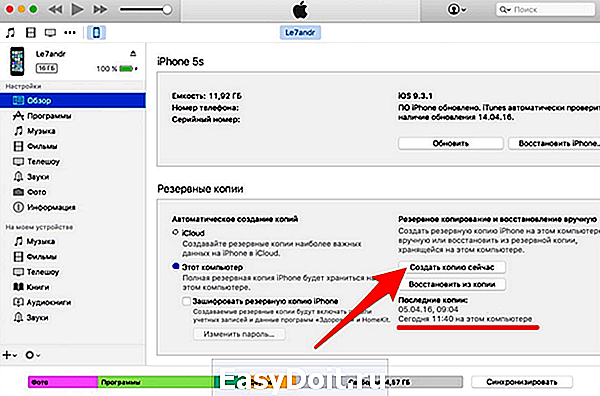
Task: Click Изменить пароль button
Action: click(239, 334)
